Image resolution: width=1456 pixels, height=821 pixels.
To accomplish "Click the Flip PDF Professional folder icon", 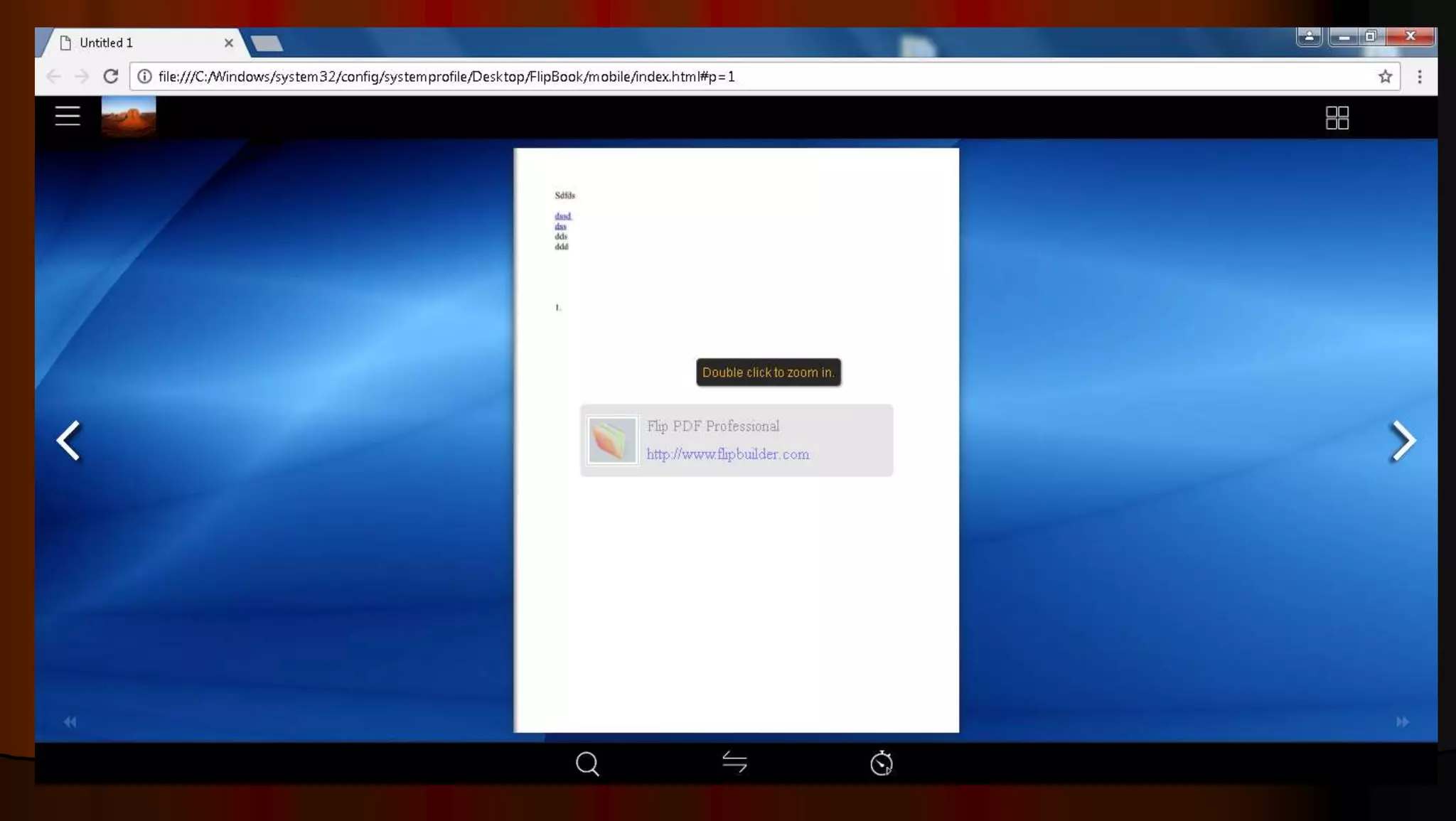I will (x=612, y=441).
